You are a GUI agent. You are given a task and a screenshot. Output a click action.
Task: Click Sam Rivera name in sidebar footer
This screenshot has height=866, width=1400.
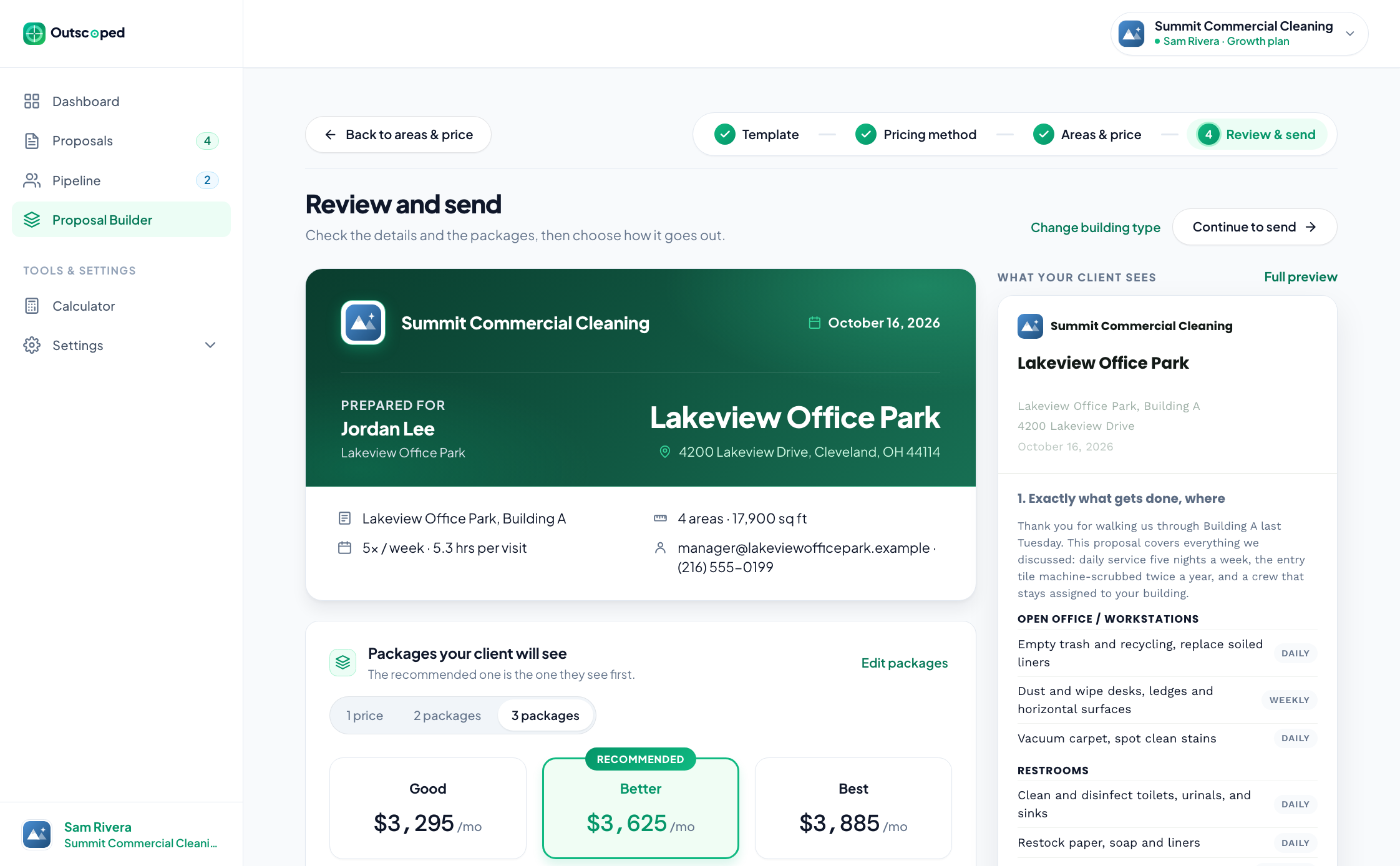click(98, 827)
